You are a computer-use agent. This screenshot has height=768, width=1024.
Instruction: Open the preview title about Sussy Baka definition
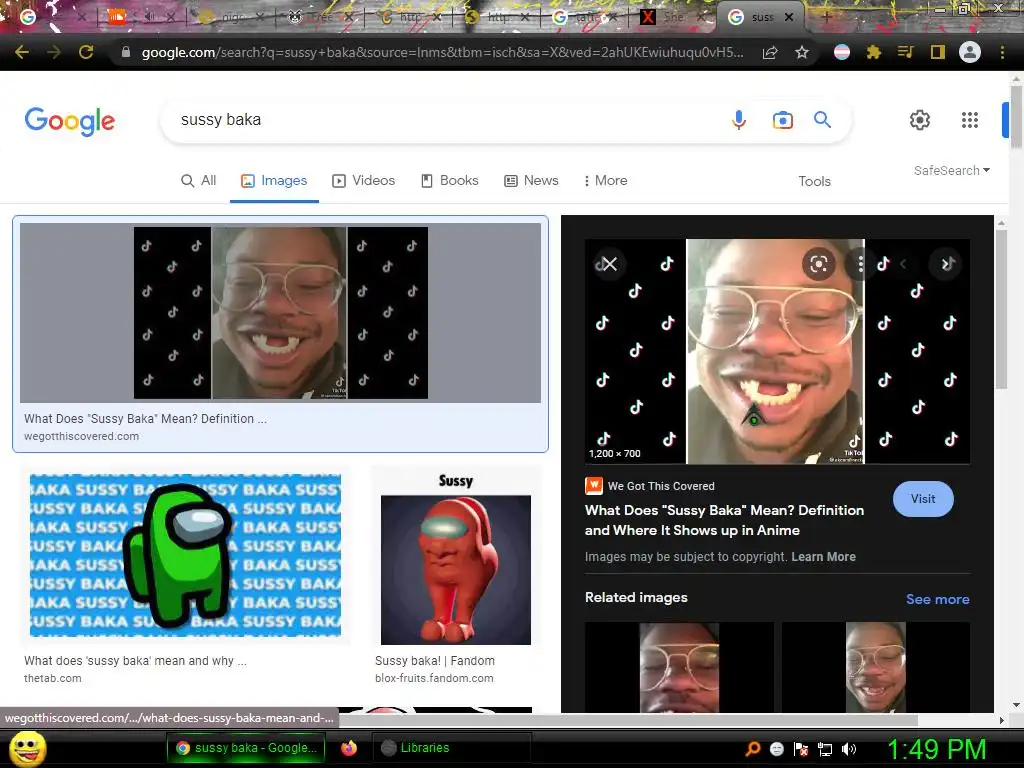pyautogui.click(x=724, y=520)
